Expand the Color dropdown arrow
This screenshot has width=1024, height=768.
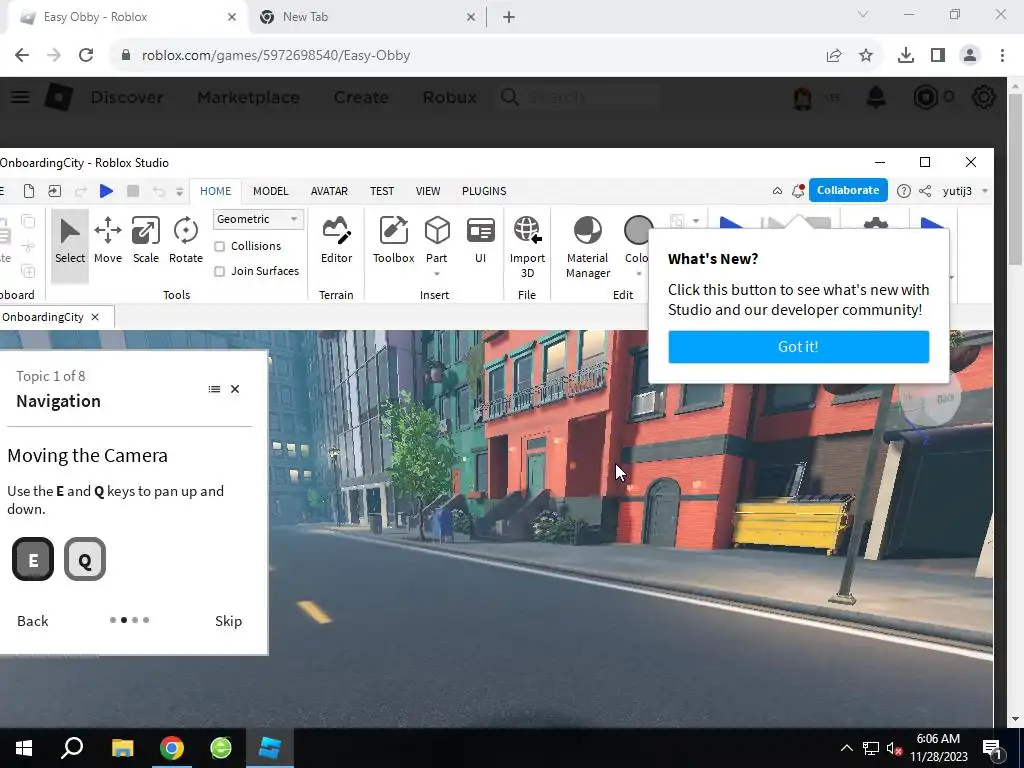[639, 274]
